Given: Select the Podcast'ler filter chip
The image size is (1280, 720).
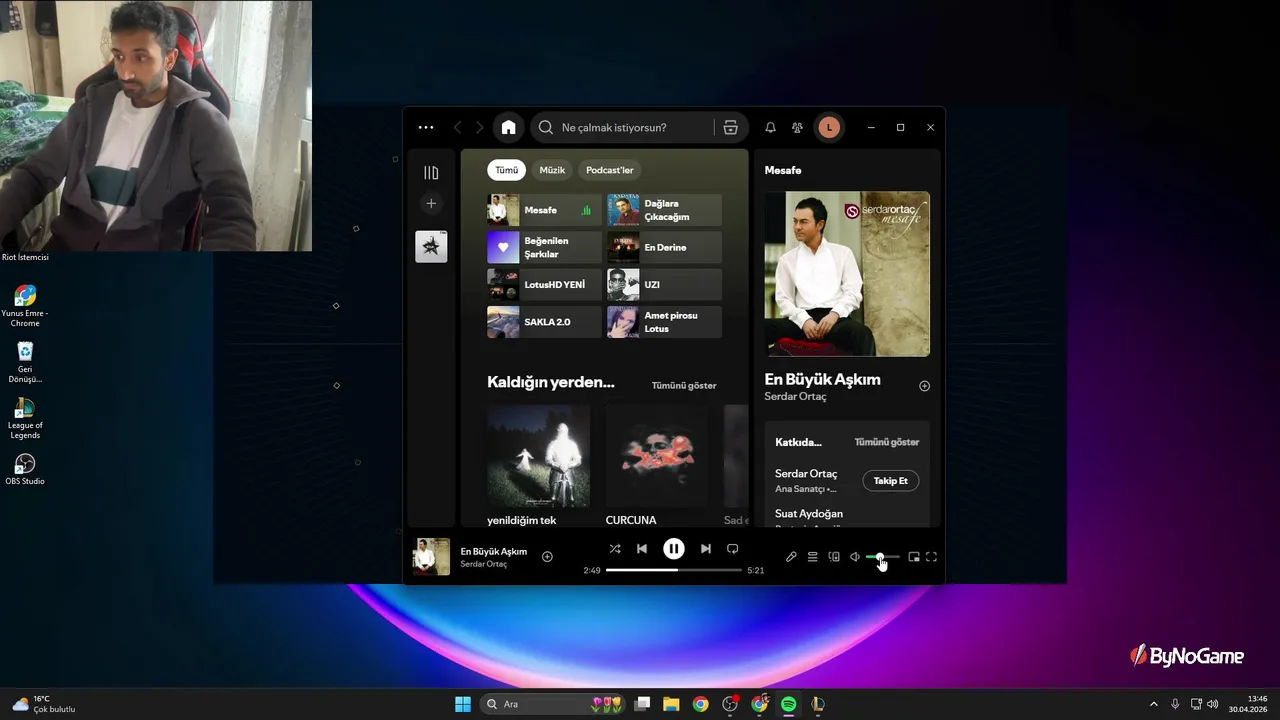Looking at the screenshot, I should coord(609,170).
